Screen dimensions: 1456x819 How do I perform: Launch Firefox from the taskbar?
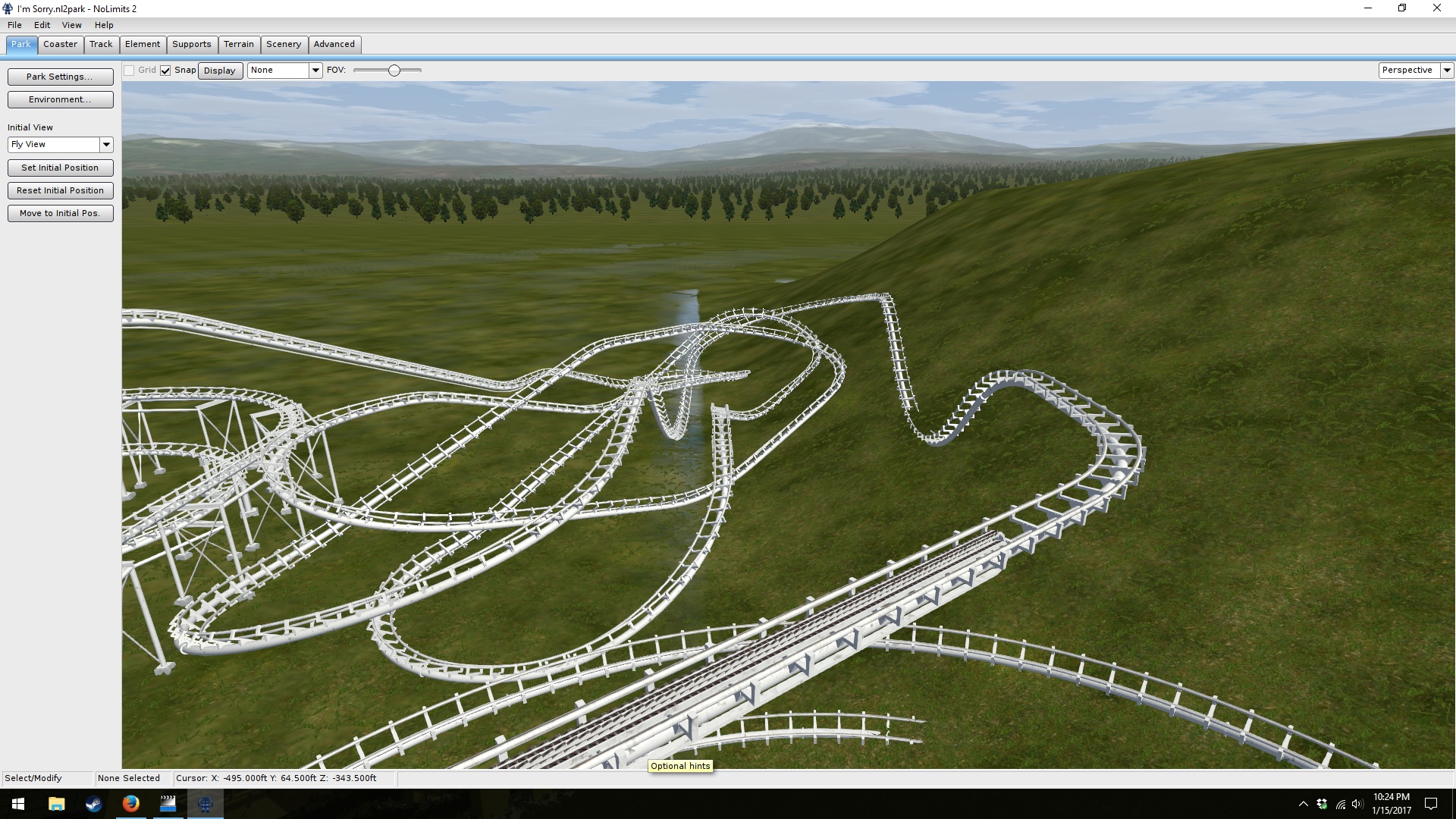130,804
